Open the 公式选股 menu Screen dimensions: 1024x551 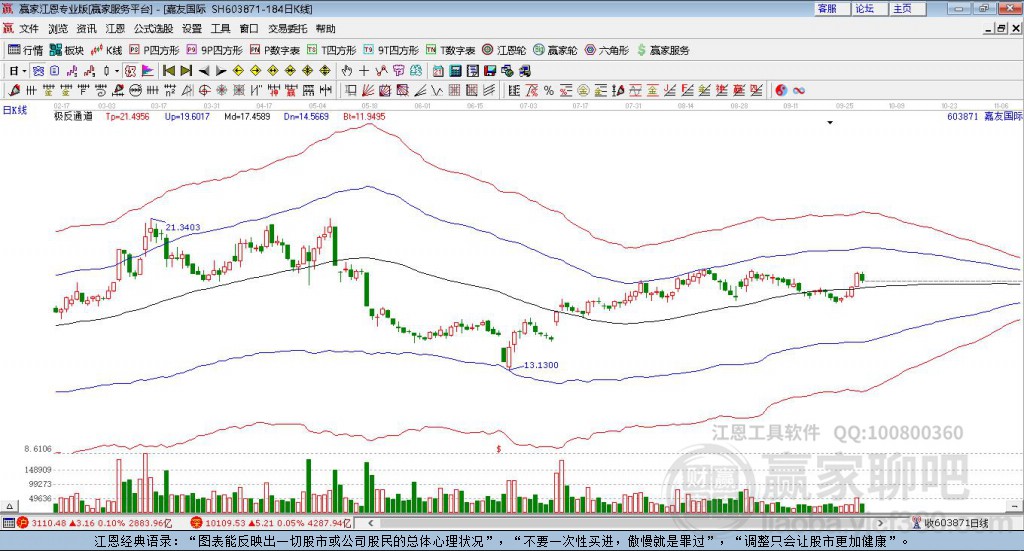[153, 29]
